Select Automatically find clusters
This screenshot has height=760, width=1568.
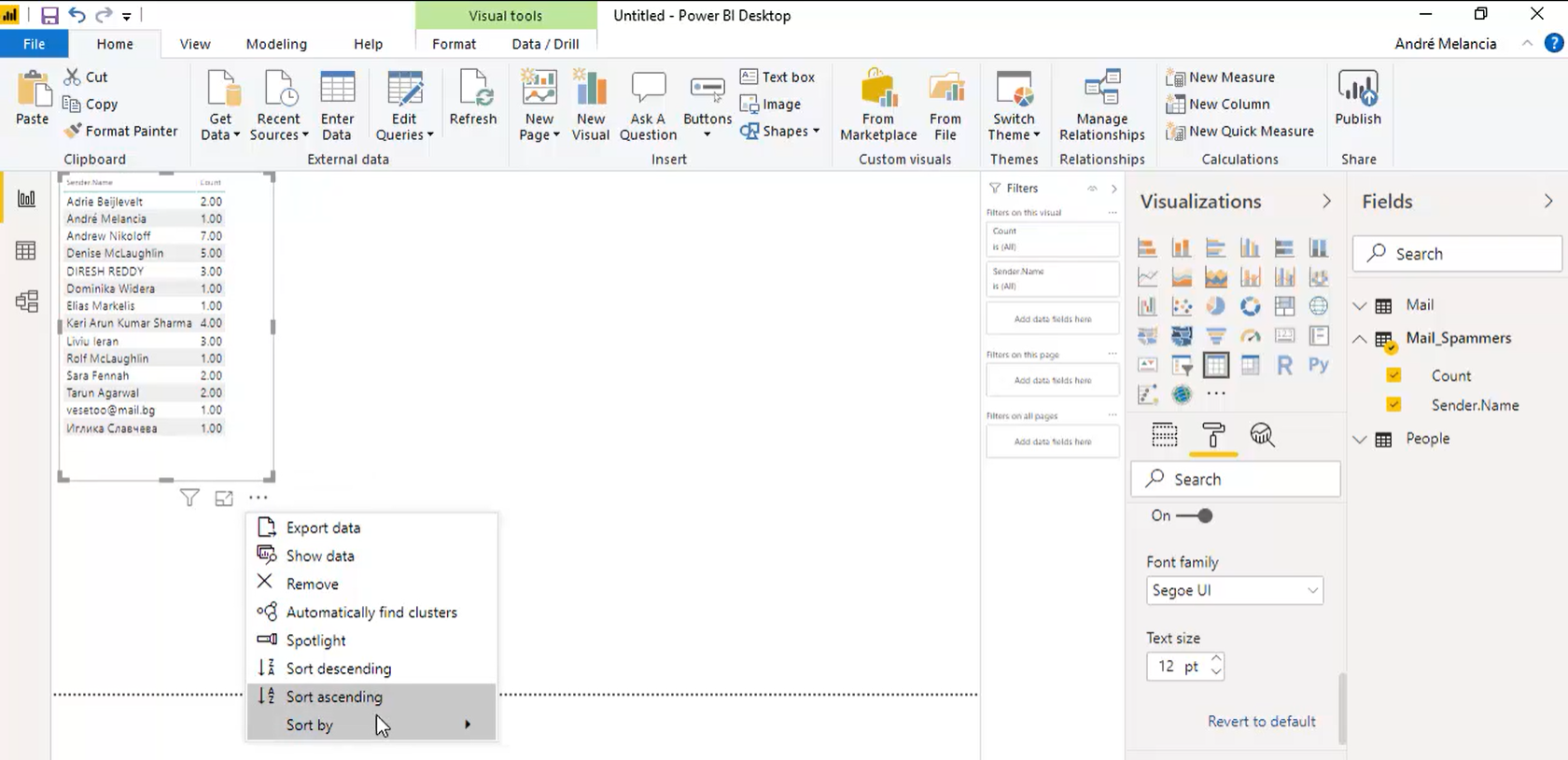pyautogui.click(x=371, y=612)
